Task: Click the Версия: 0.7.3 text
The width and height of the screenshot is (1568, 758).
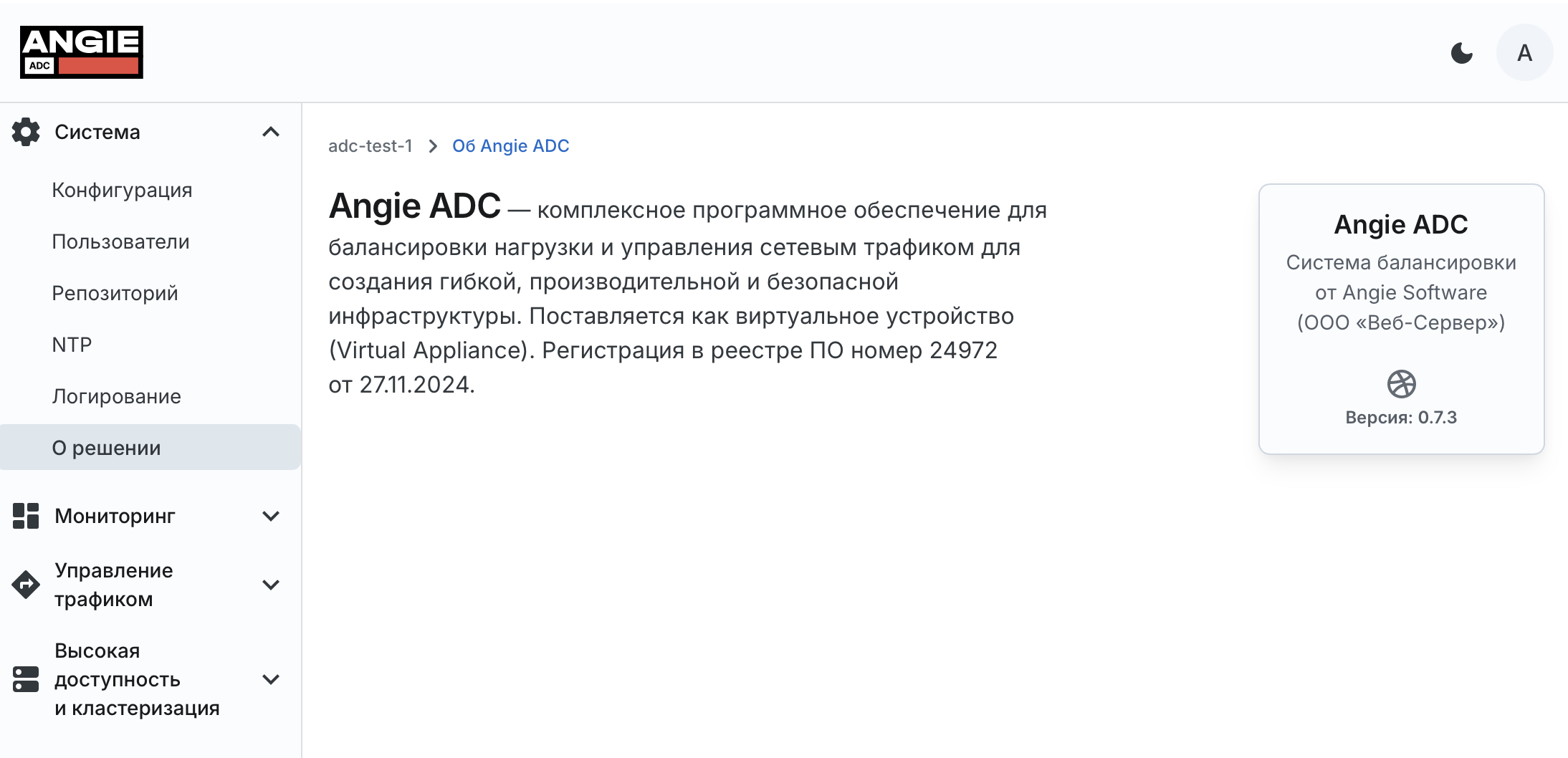Action: coord(1401,418)
